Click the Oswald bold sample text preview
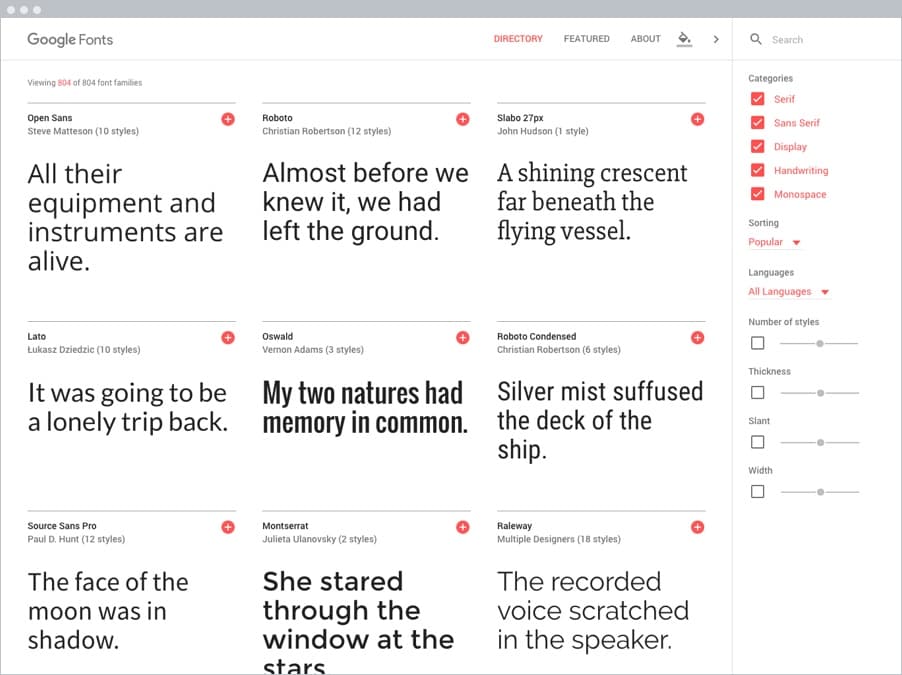This screenshot has height=675, width=902. [x=365, y=408]
